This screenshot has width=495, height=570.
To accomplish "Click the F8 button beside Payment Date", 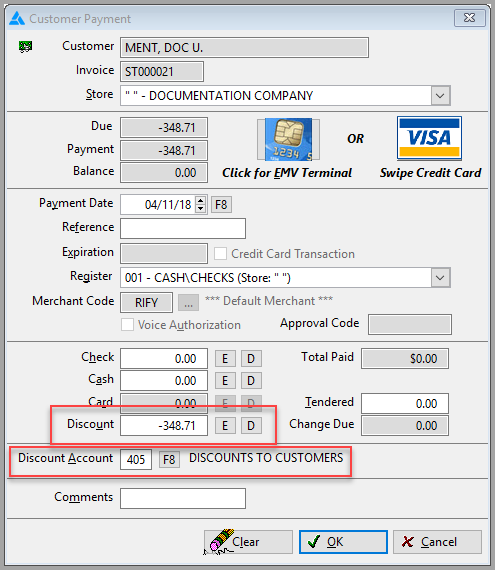I will pyautogui.click(x=221, y=205).
